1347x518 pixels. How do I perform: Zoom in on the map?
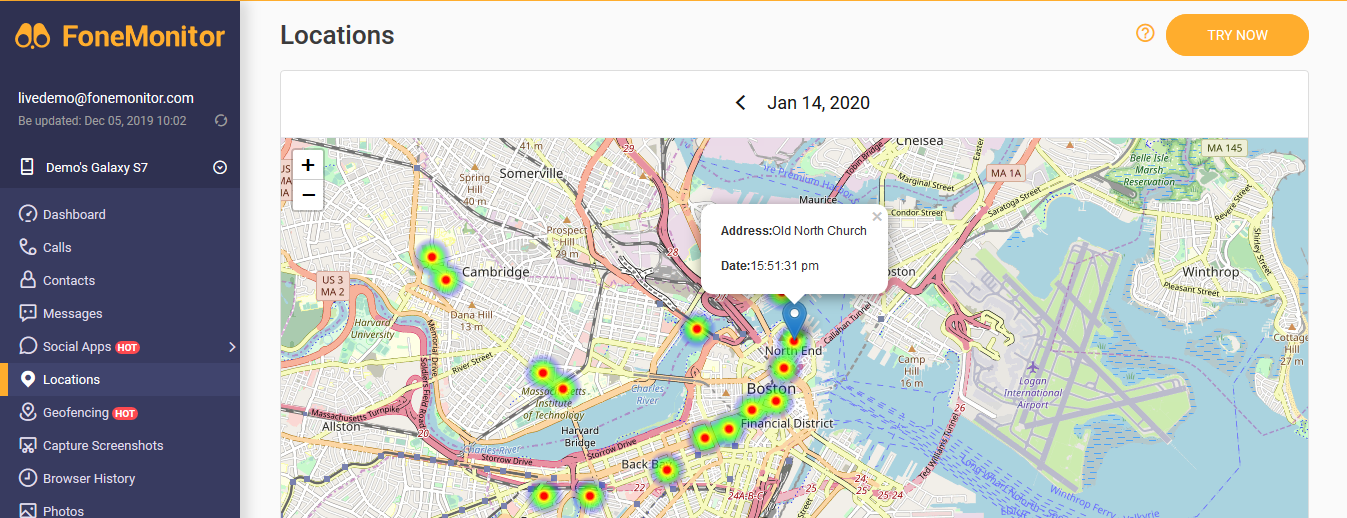[308, 165]
